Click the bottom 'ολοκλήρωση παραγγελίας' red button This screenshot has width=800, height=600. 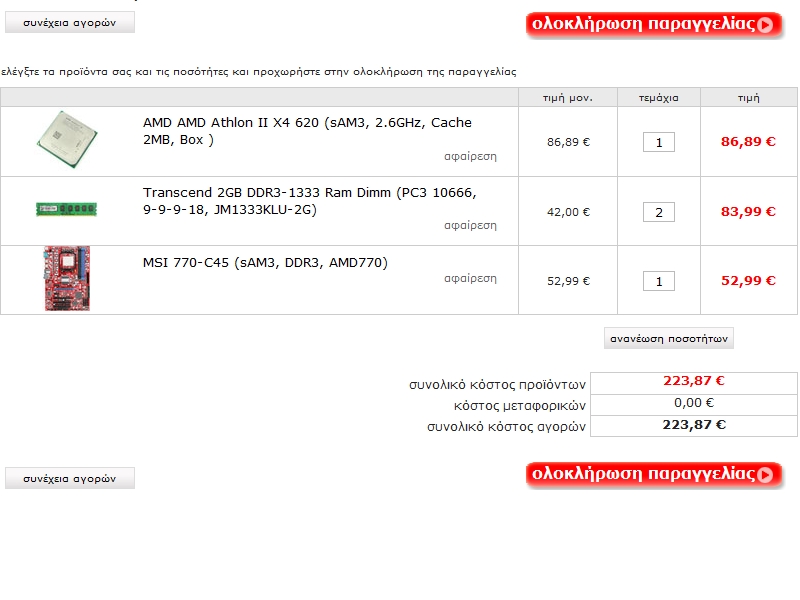click(x=654, y=474)
